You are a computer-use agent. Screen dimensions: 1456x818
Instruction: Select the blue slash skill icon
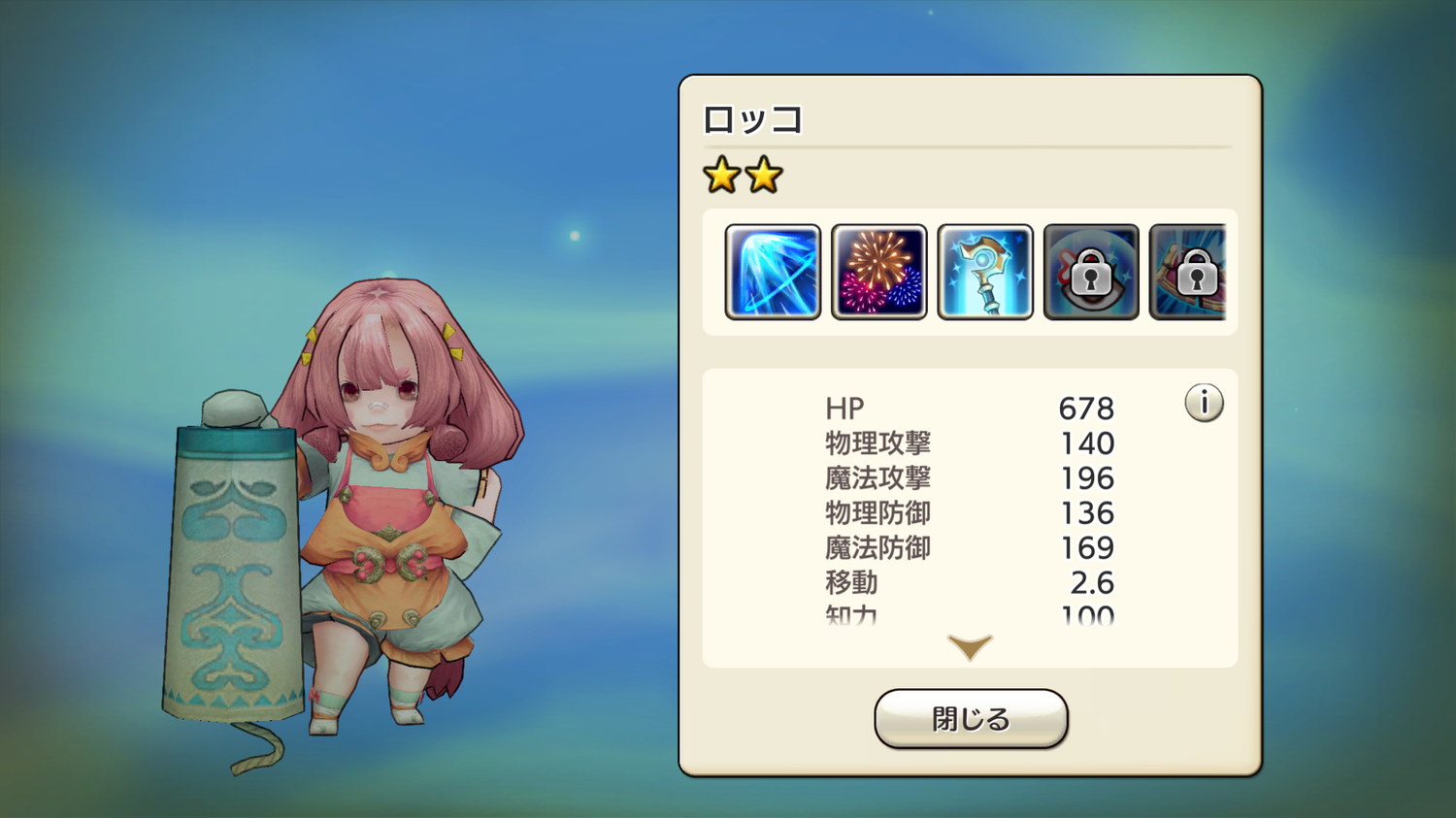773,272
